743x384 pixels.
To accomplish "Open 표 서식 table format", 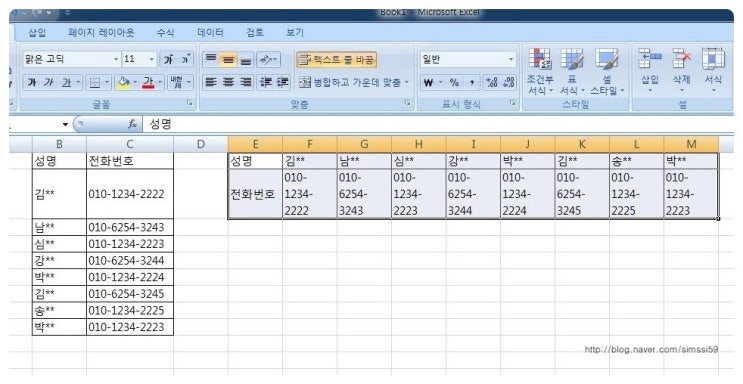I will [572, 71].
